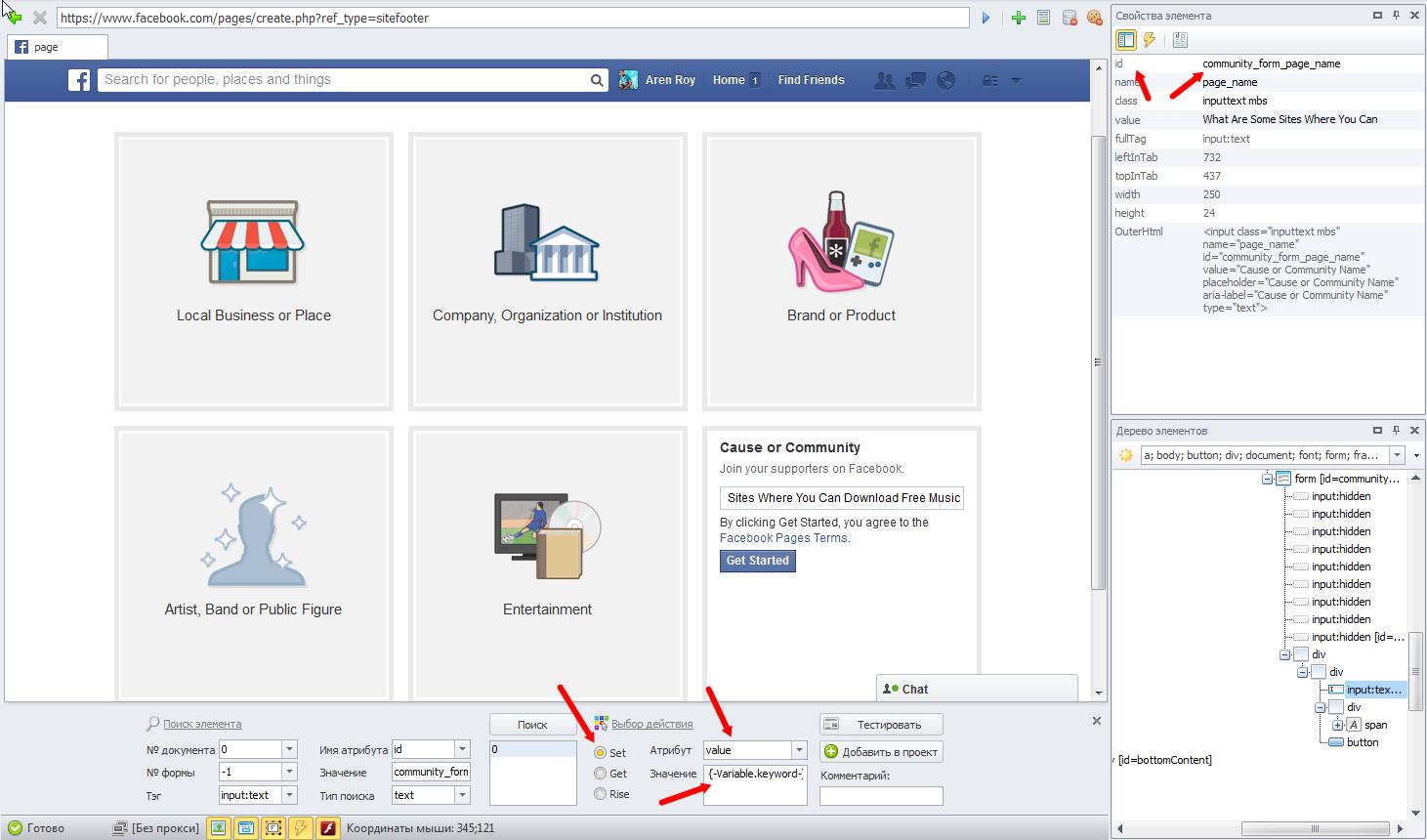The image size is (1427, 840).
Task: Add a new tab with green plus
Action: (1018, 18)
